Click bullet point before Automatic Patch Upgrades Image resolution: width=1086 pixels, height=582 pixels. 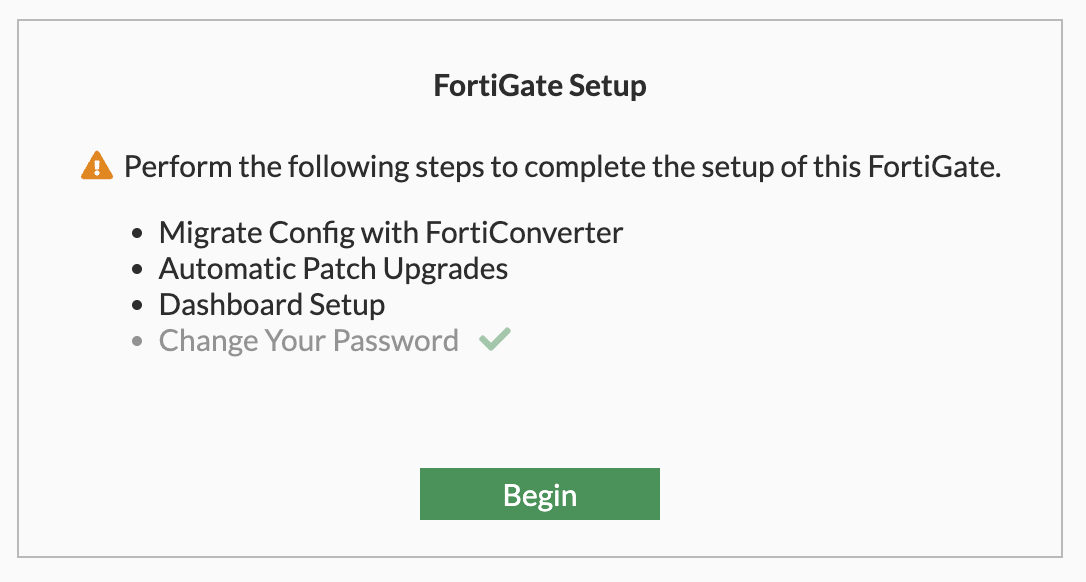tap(139, 270)
